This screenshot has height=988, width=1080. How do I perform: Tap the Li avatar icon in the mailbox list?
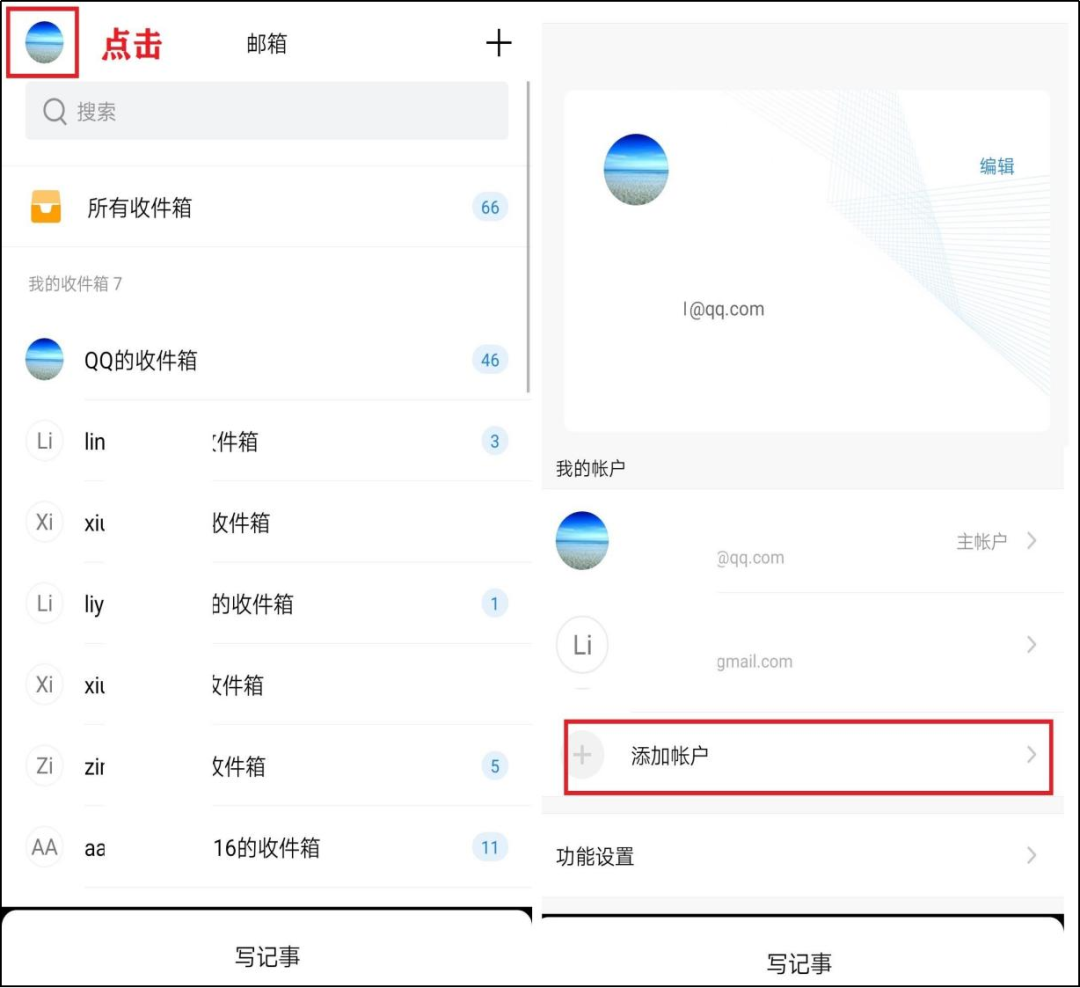(x=44, y=440)
